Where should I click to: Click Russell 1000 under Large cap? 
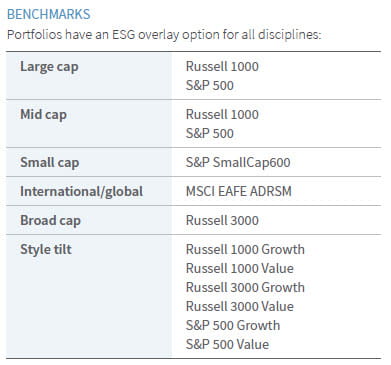pos(222,66)
